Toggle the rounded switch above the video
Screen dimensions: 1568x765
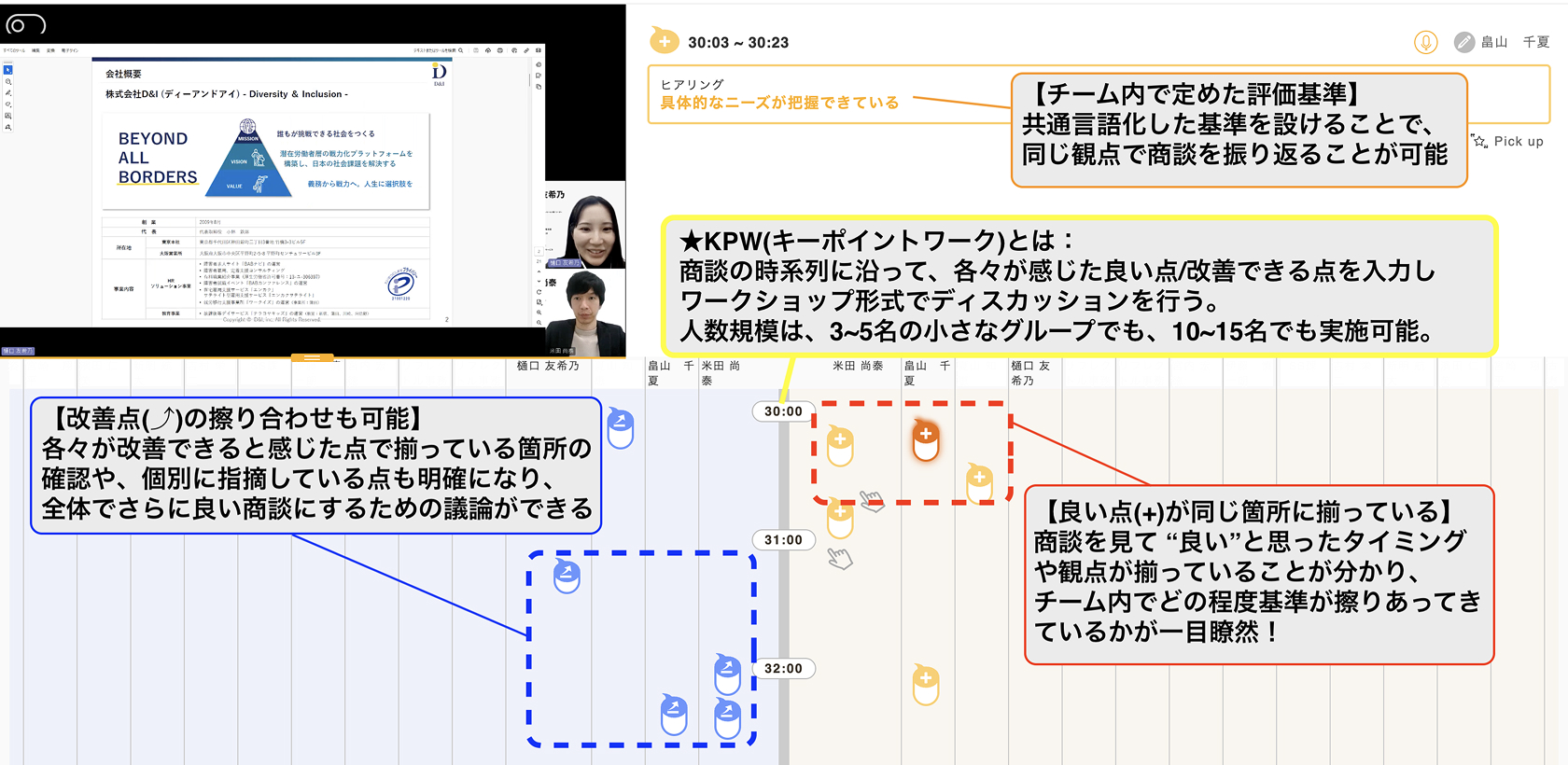[26, 24]
